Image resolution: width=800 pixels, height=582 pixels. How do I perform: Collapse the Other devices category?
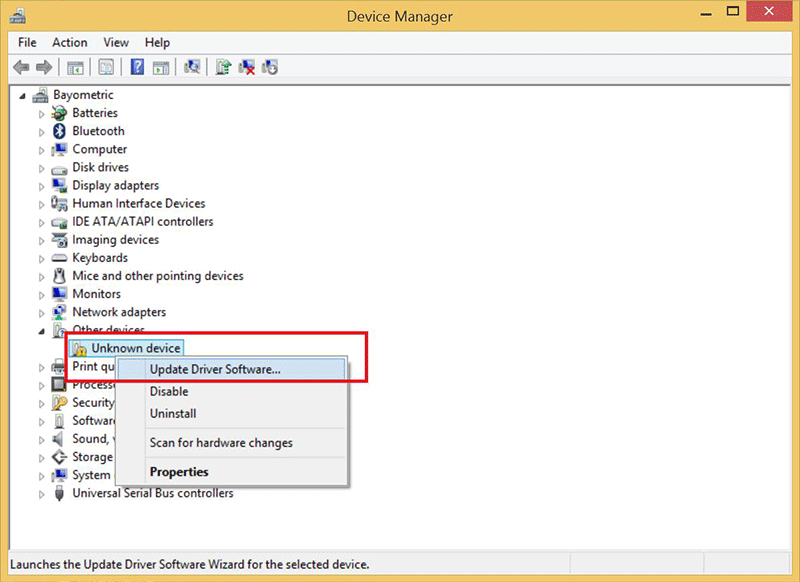[x=40, y=330]
